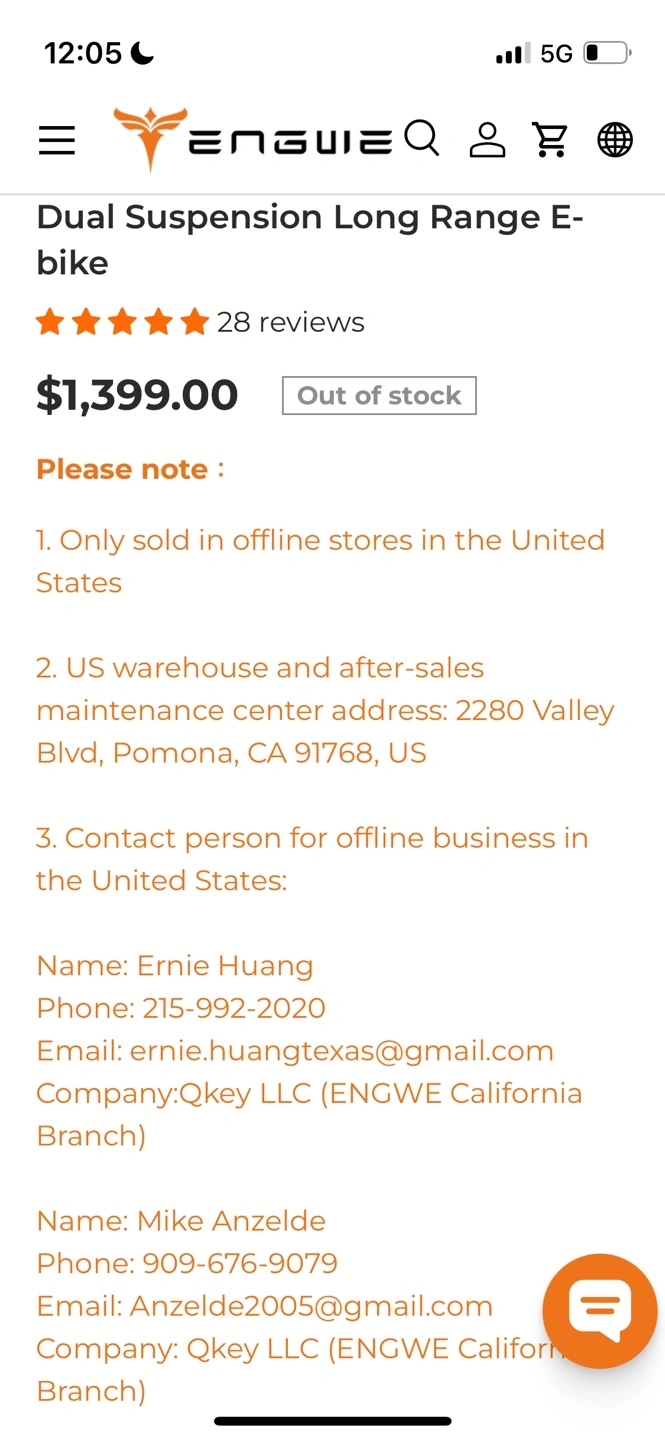Open the orange live chat bubble

coord(600,1310)
